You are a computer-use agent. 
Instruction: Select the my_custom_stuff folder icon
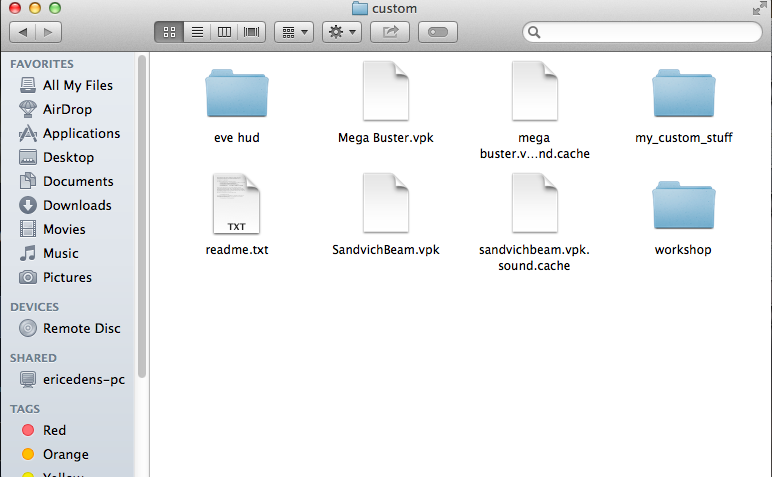[x=684, y=94]
